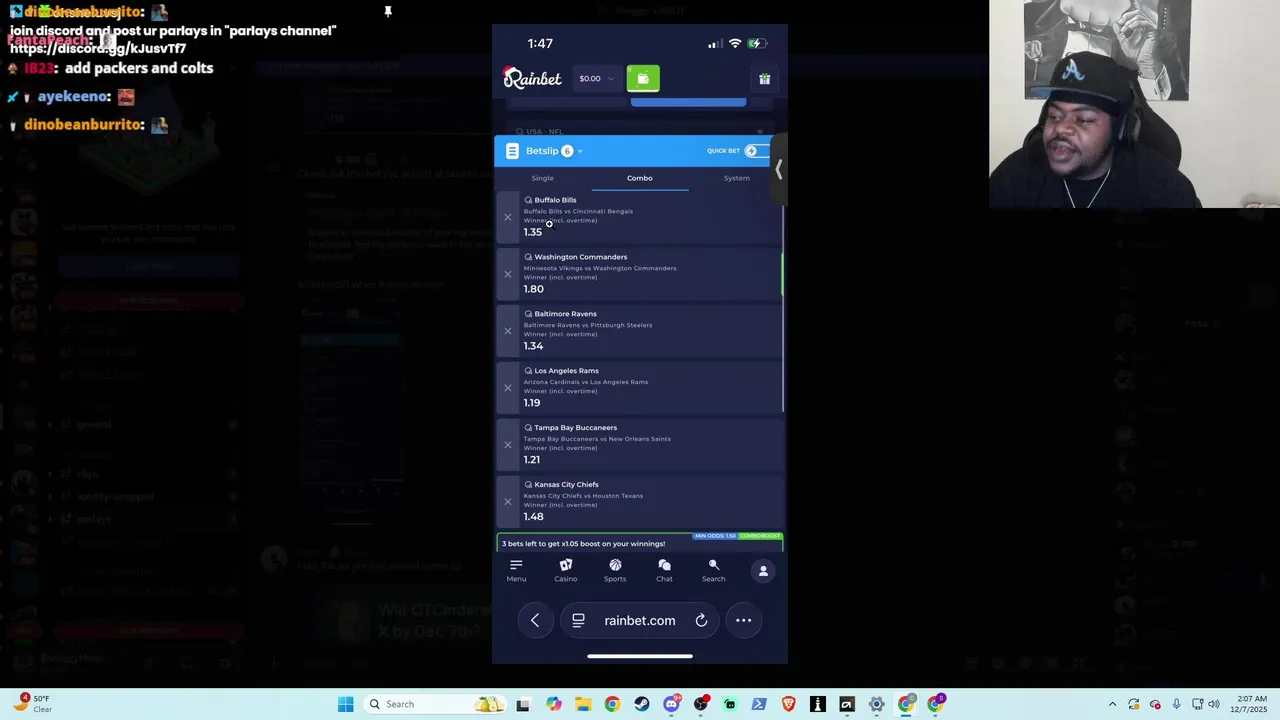The image size is (1280, 720).
Task: Open OBS Studio from the taskbar
Action: 701,704
